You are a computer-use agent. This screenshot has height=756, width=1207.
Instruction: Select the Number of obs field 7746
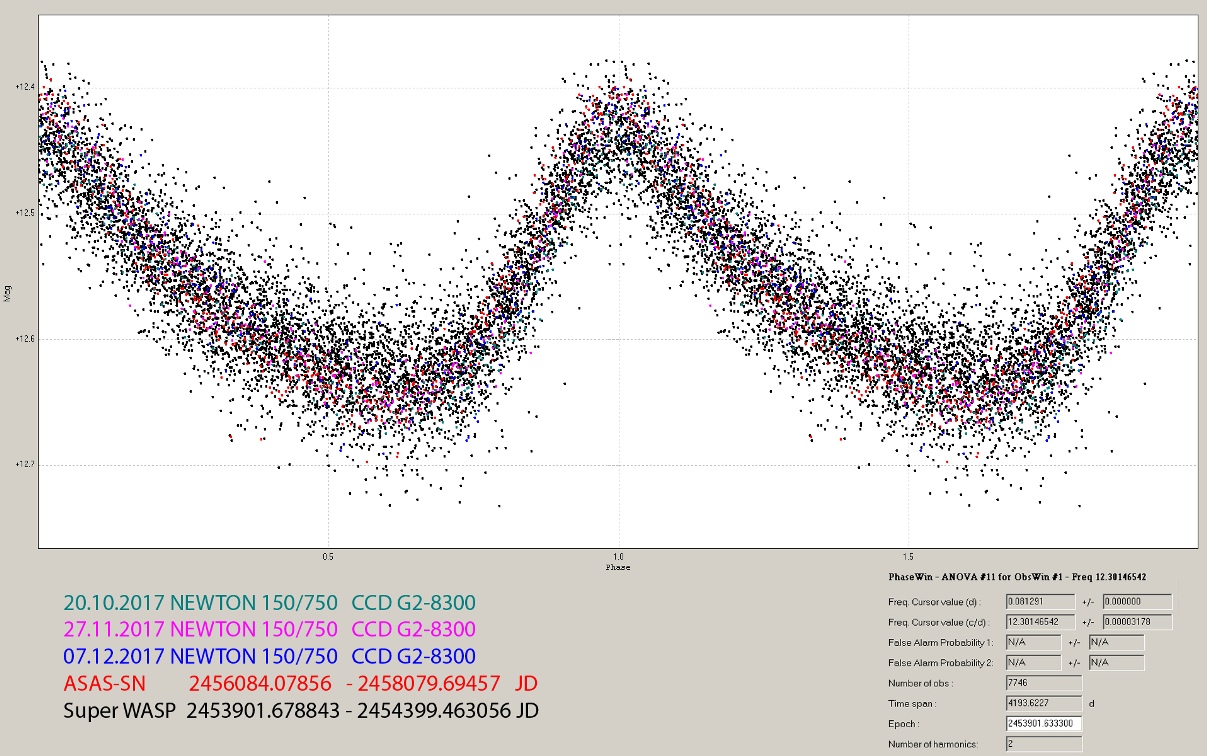point(1044,683)
